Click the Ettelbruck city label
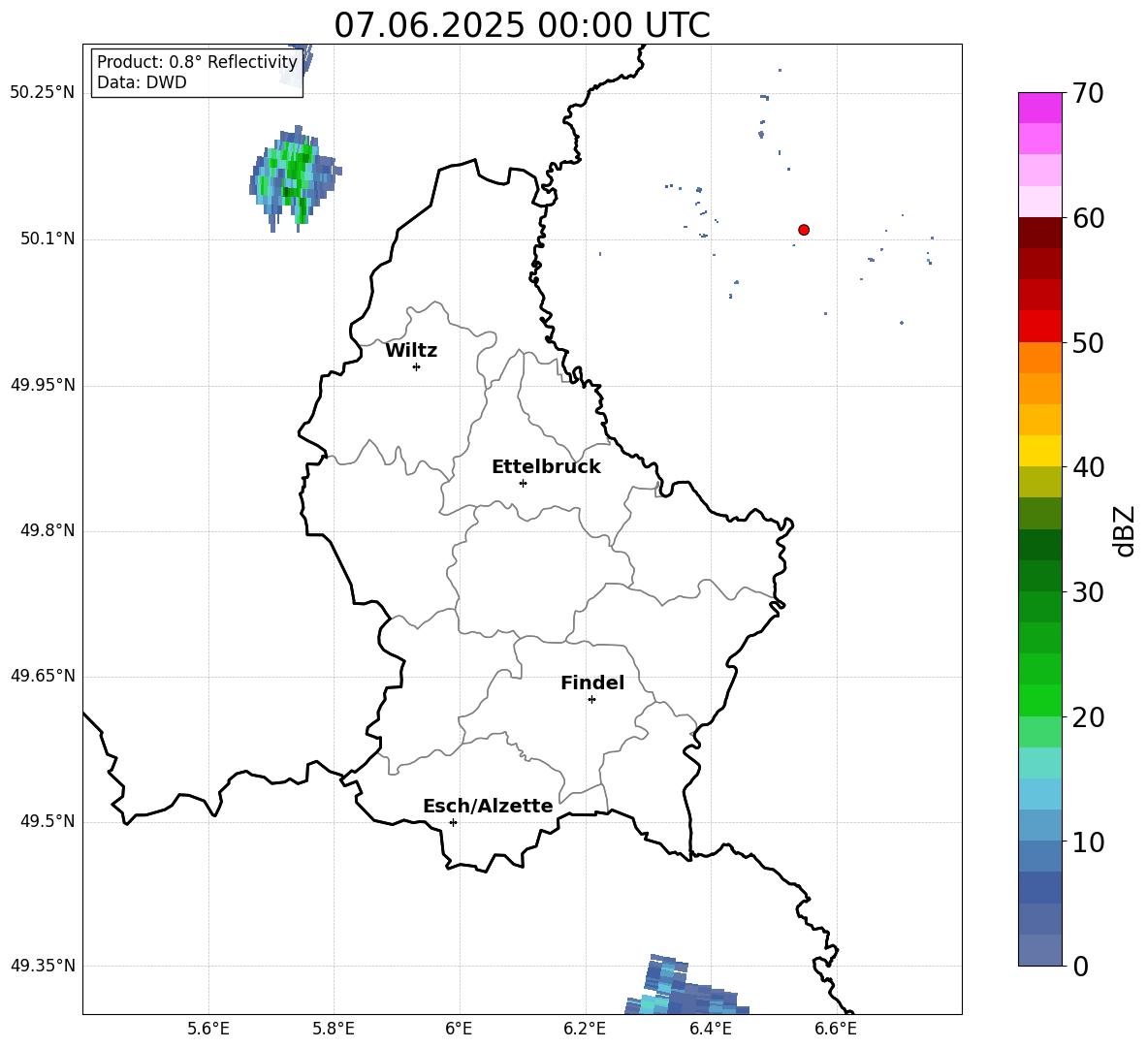The image size is (1148, 1048). coord(546,467)
